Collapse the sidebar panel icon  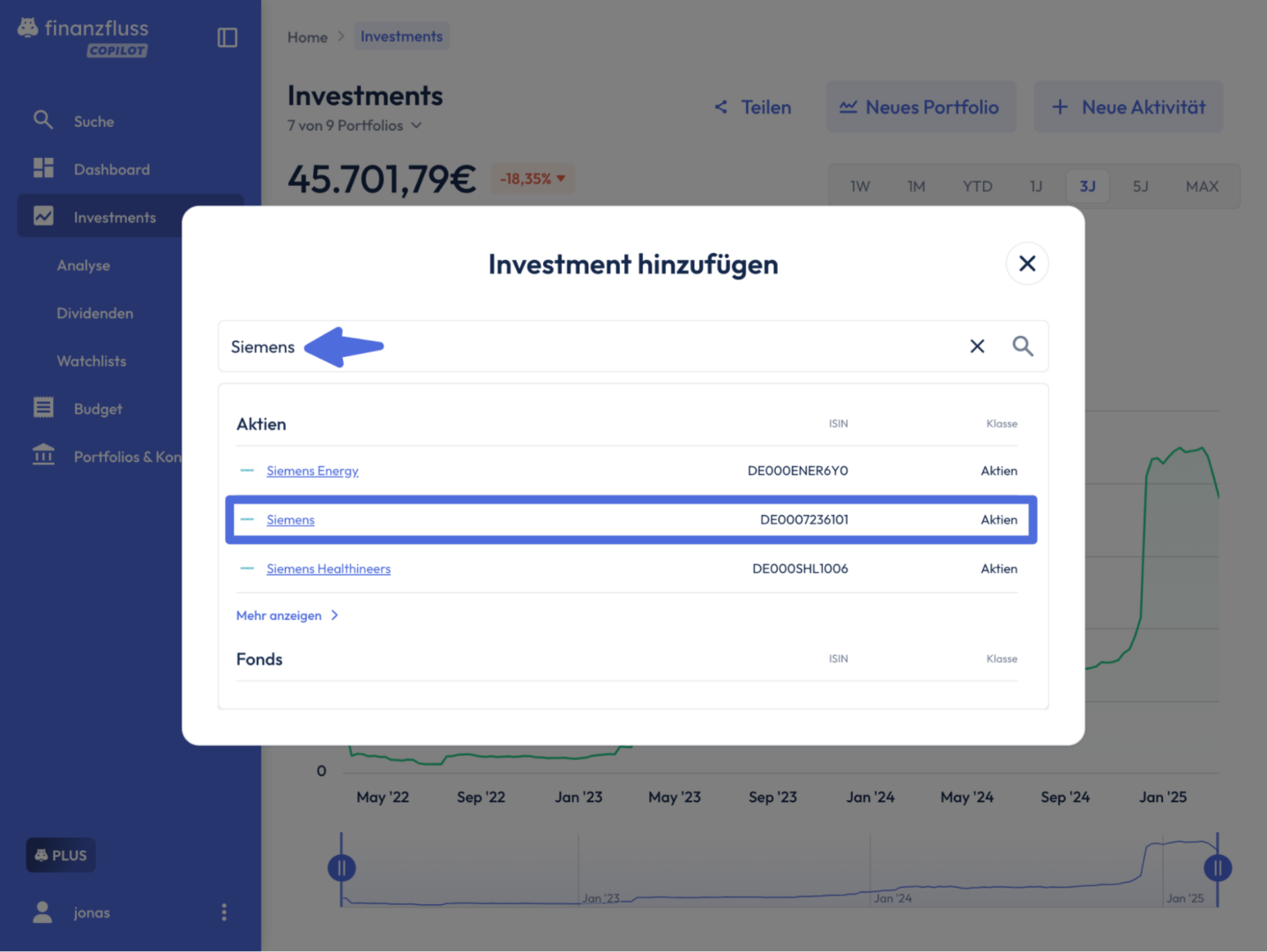coord(227,37)
